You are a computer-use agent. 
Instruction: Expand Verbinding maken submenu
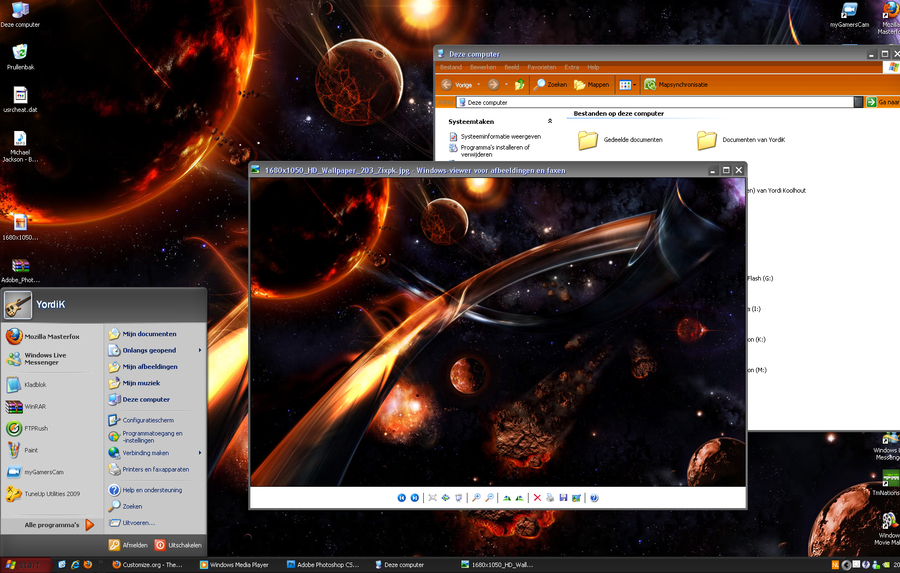155,453
